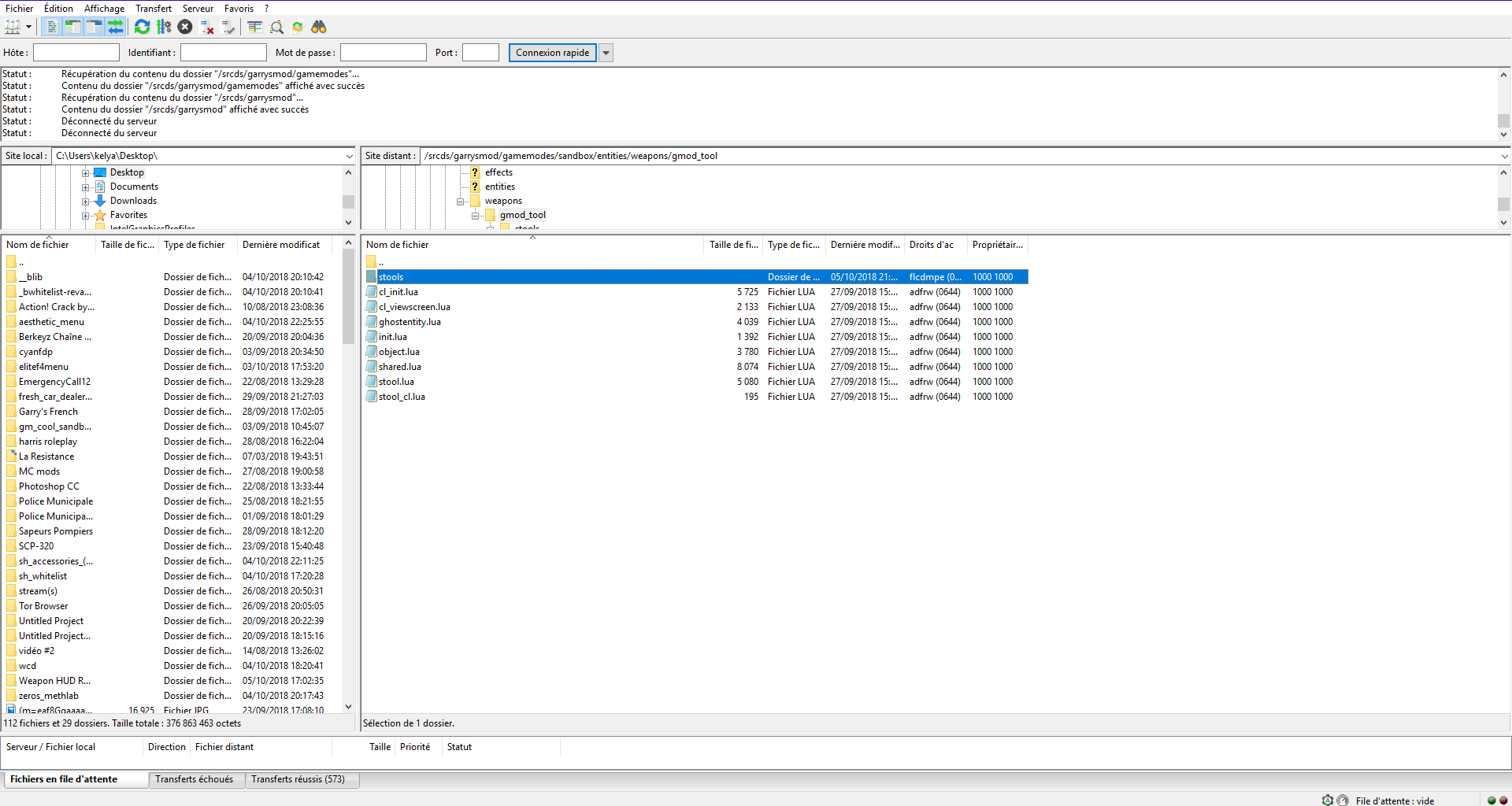The image size is (1512, 806).
Task: Click the cl_init.lua file icon
Action: tap(372, 292)
